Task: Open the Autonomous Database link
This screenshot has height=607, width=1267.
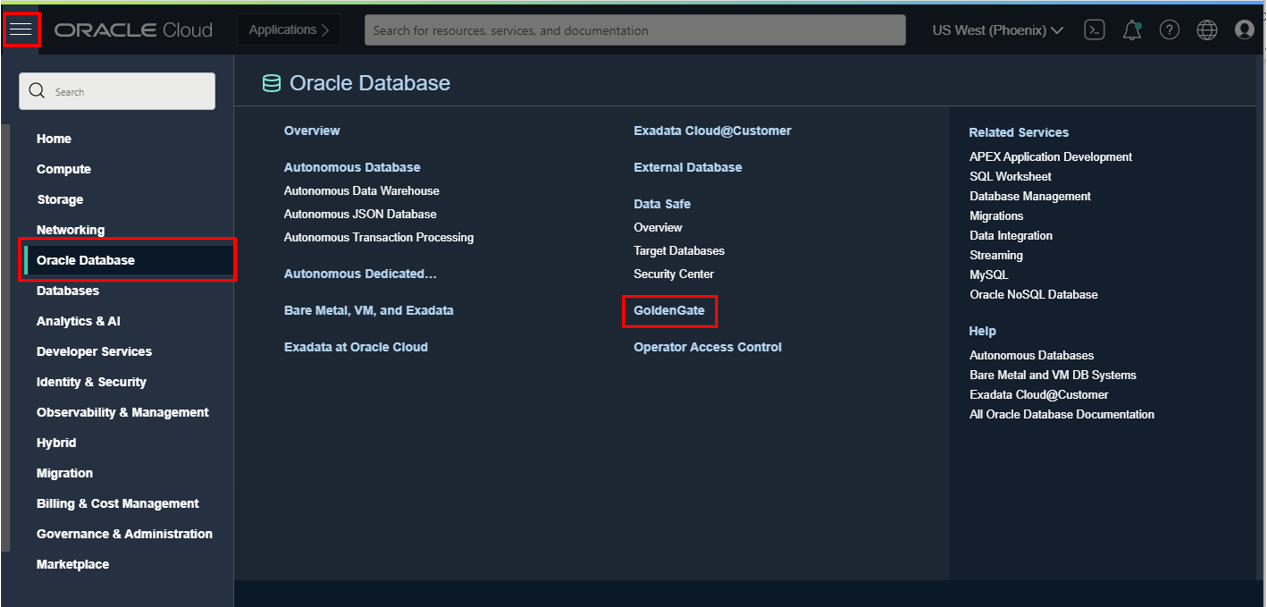Action: [x=352, y=167]
